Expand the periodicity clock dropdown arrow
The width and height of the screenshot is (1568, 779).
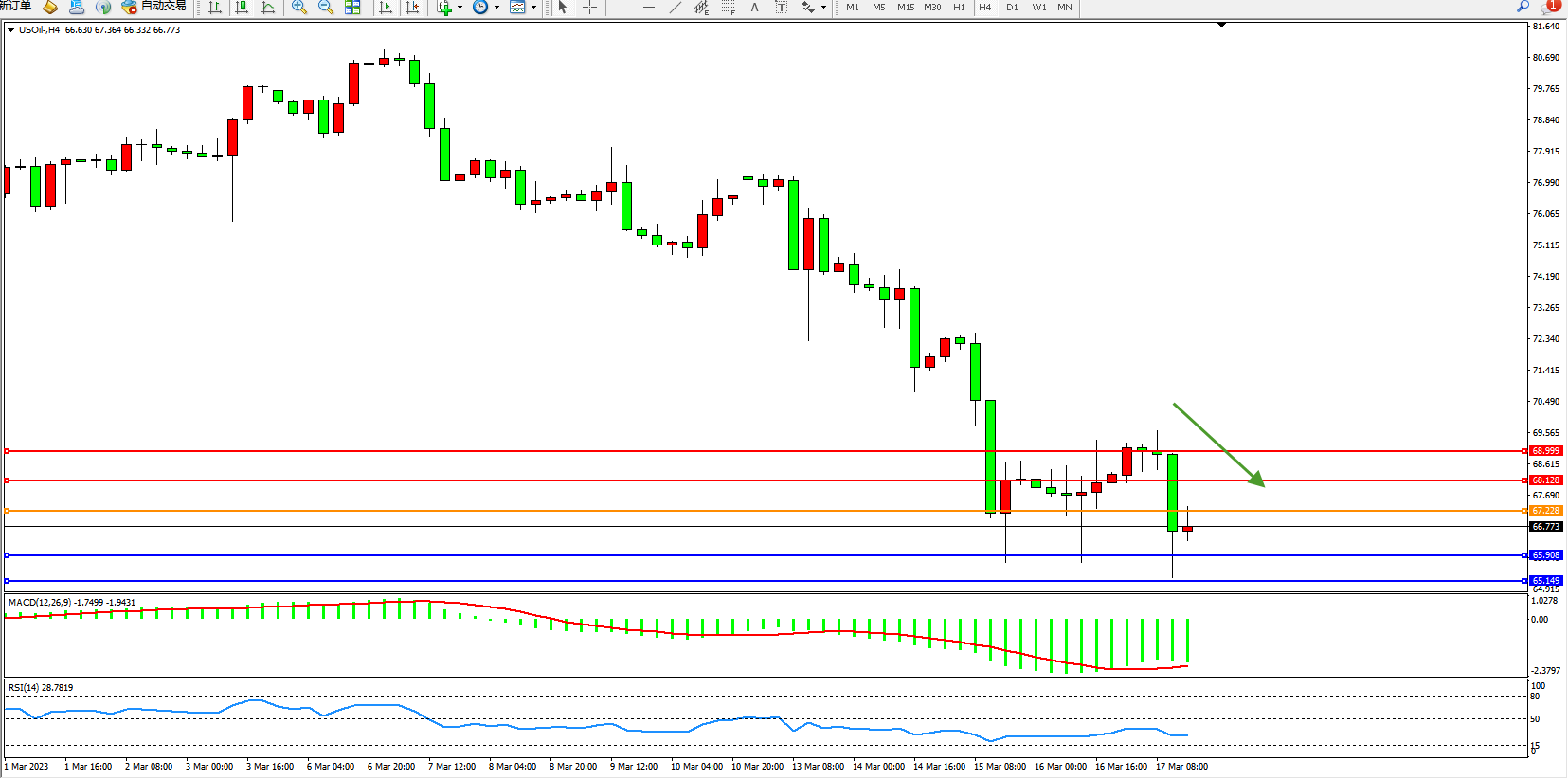496,8
